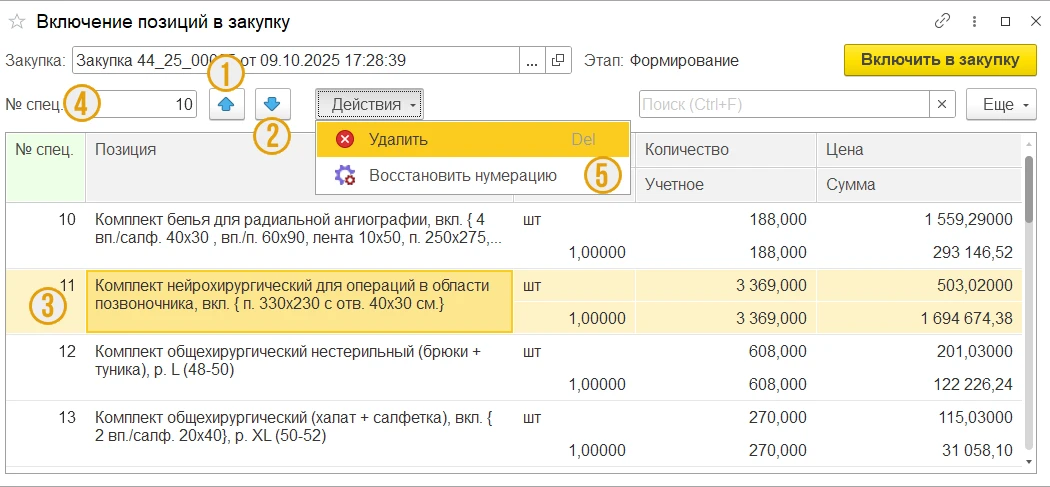Viewport: 1050px width, 487px height.
Task: Open selection list for the Закупка field
Action: point(532,60)
